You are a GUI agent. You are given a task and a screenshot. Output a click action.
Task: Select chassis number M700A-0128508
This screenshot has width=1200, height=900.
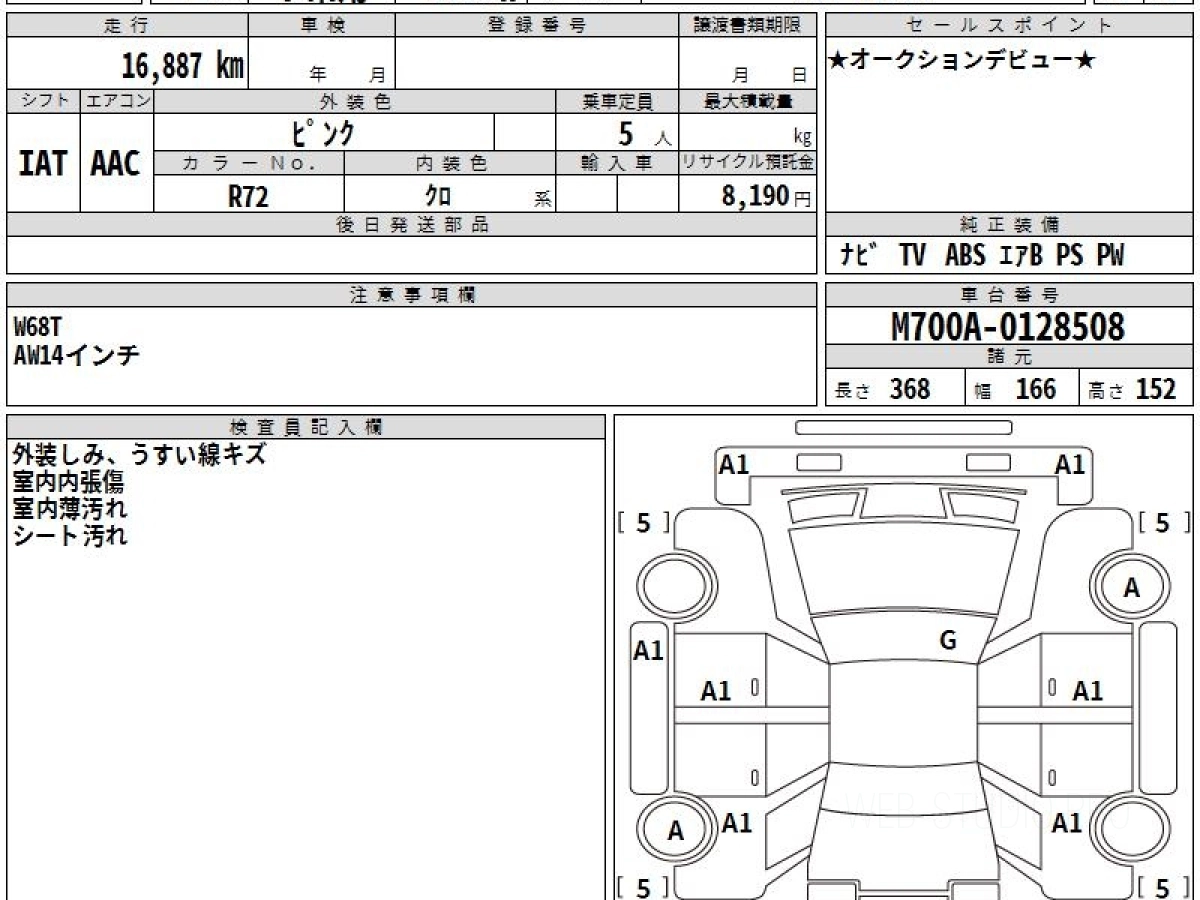(1008, 327)
